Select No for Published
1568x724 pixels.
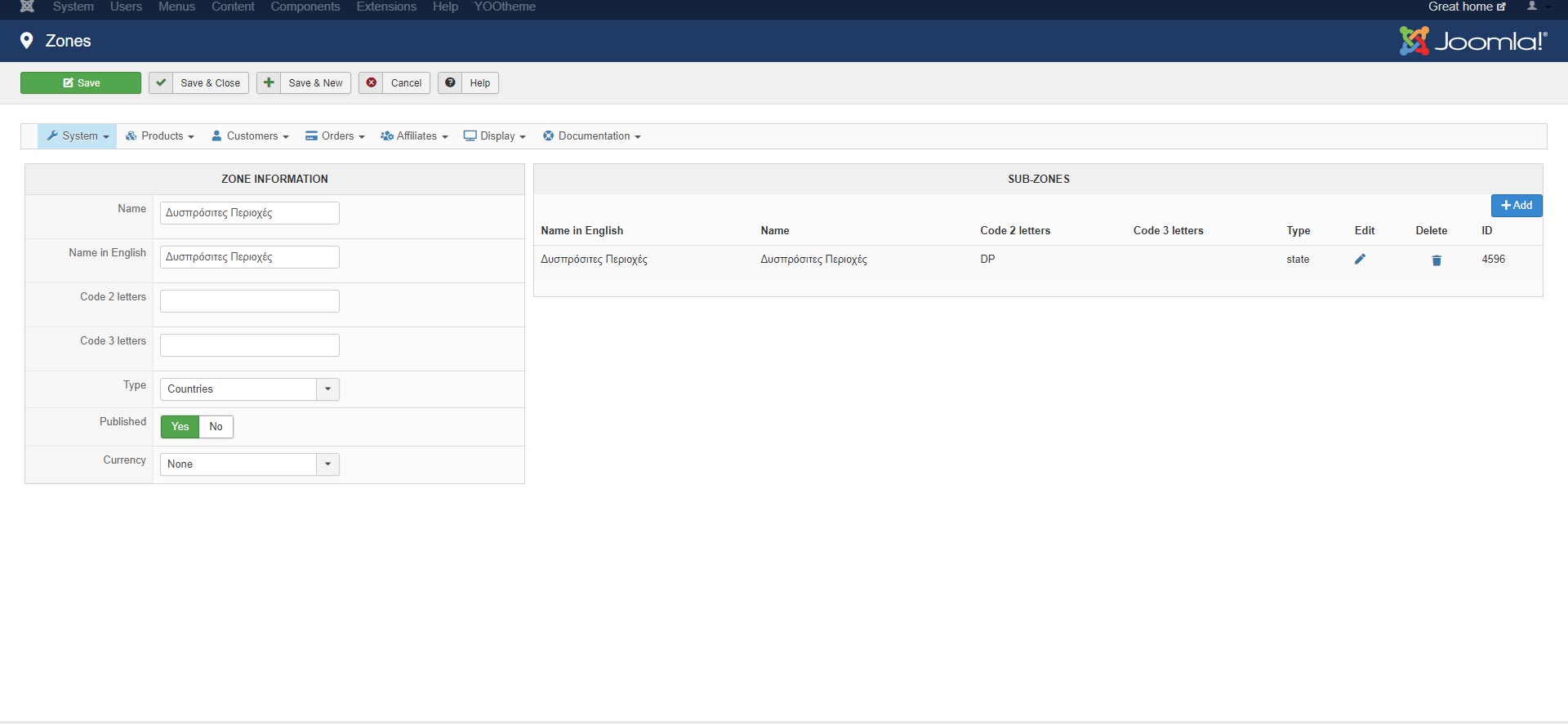(216, 427)
